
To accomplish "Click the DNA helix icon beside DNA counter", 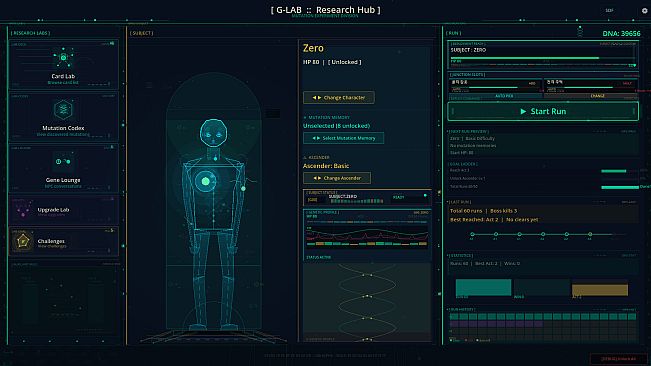I will tap(580, 32).
